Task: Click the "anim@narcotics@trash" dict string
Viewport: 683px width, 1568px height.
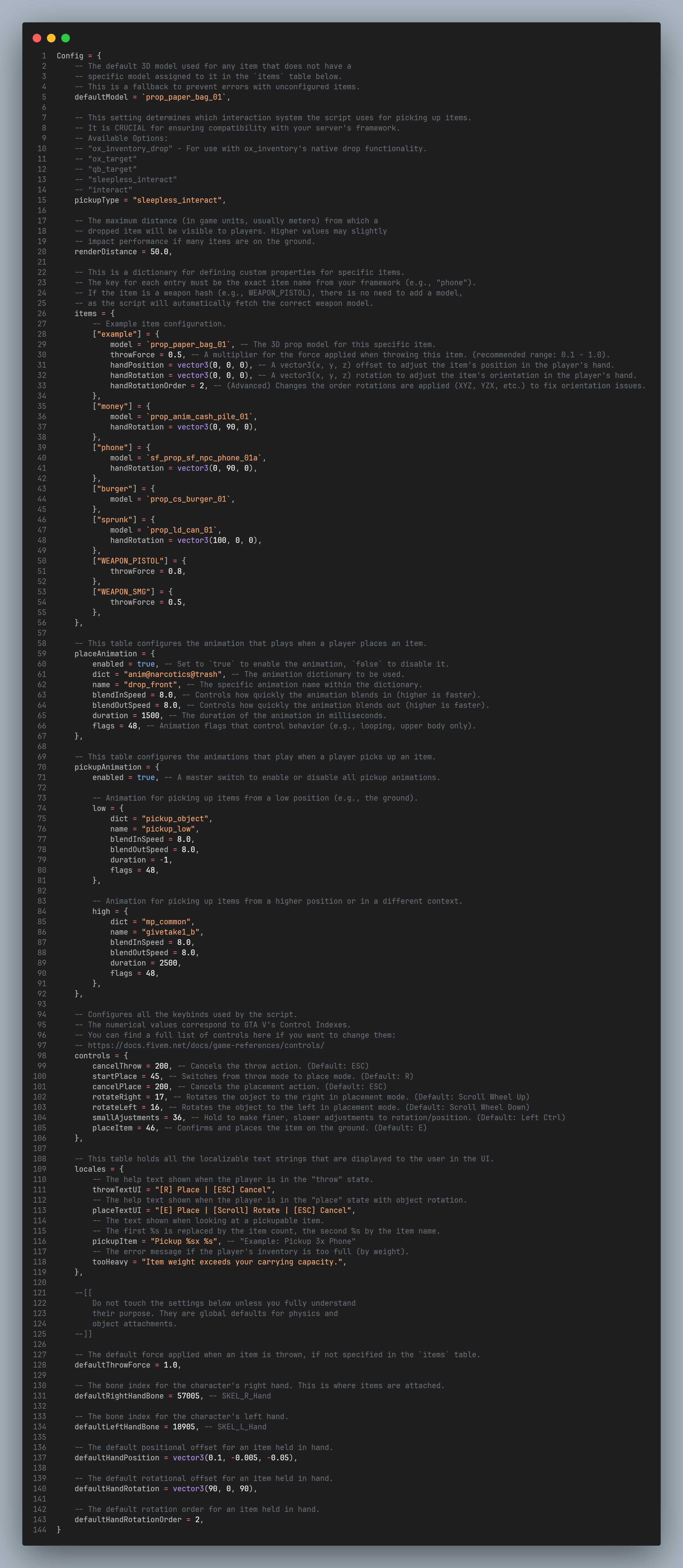Action: coord(173,674)
